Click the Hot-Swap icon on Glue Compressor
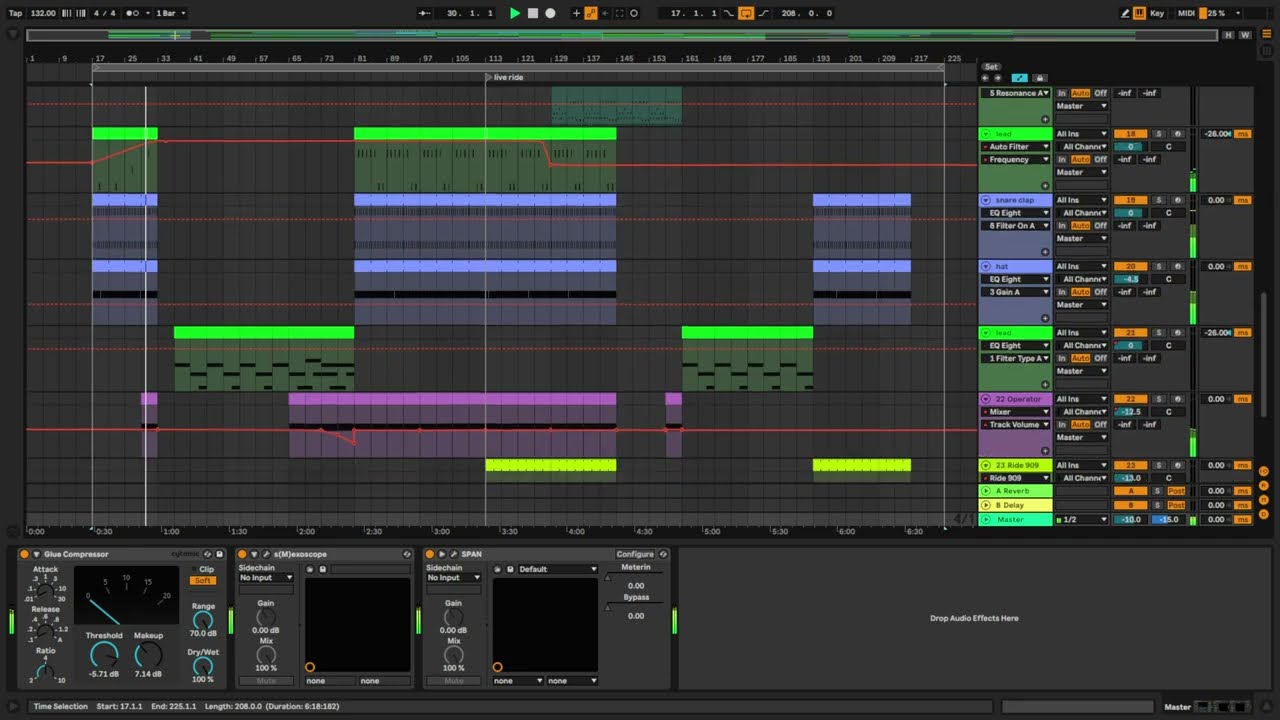The width and height of the screenshot is (1280, 720). coord(207,554)
